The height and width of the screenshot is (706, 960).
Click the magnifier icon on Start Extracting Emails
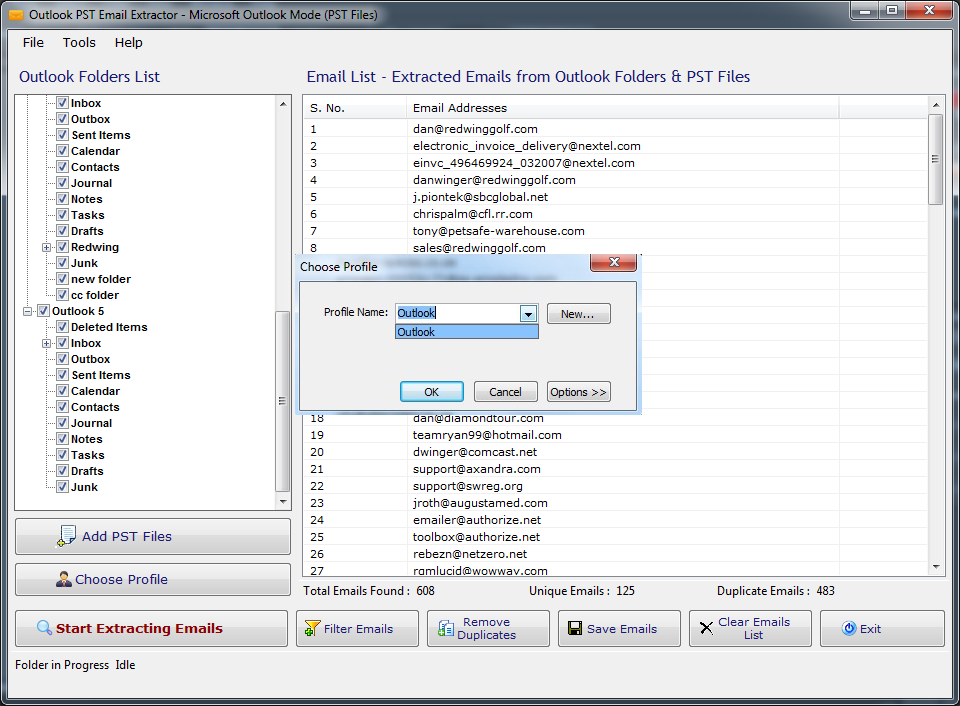(x=44, y=628)
